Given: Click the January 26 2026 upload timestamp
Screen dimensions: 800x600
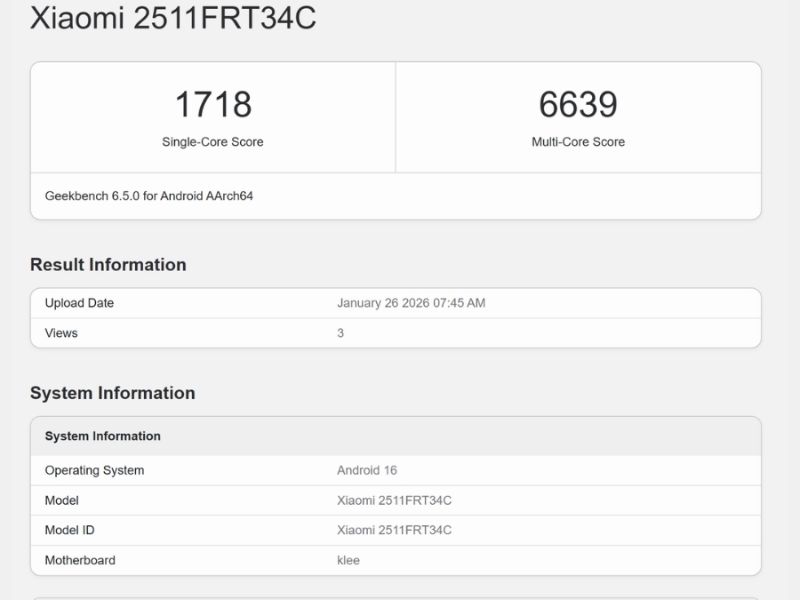Looking at the screenshot, I should (x=410, y=303).
